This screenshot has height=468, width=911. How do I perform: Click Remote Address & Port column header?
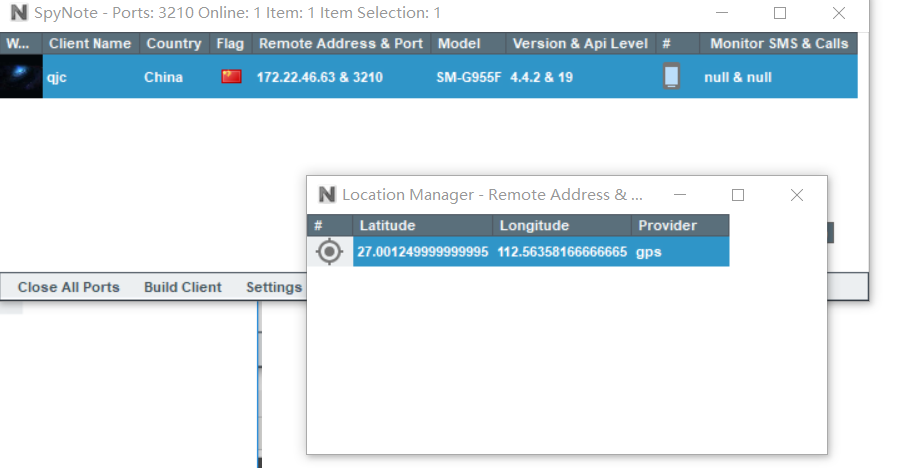pyautogui.click(x=341, y=44)
